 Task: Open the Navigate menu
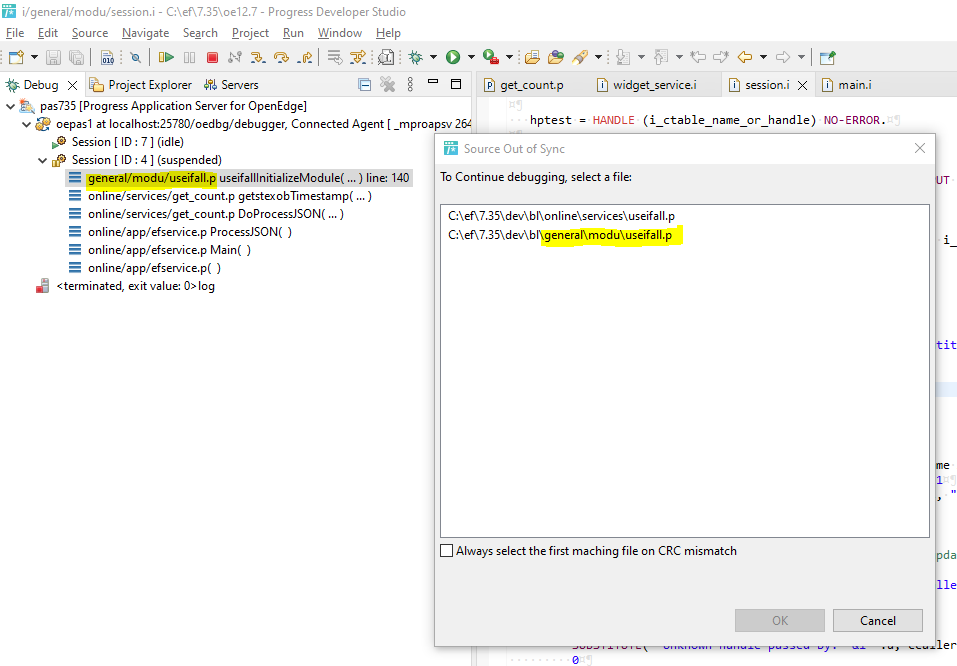(145, 33)
